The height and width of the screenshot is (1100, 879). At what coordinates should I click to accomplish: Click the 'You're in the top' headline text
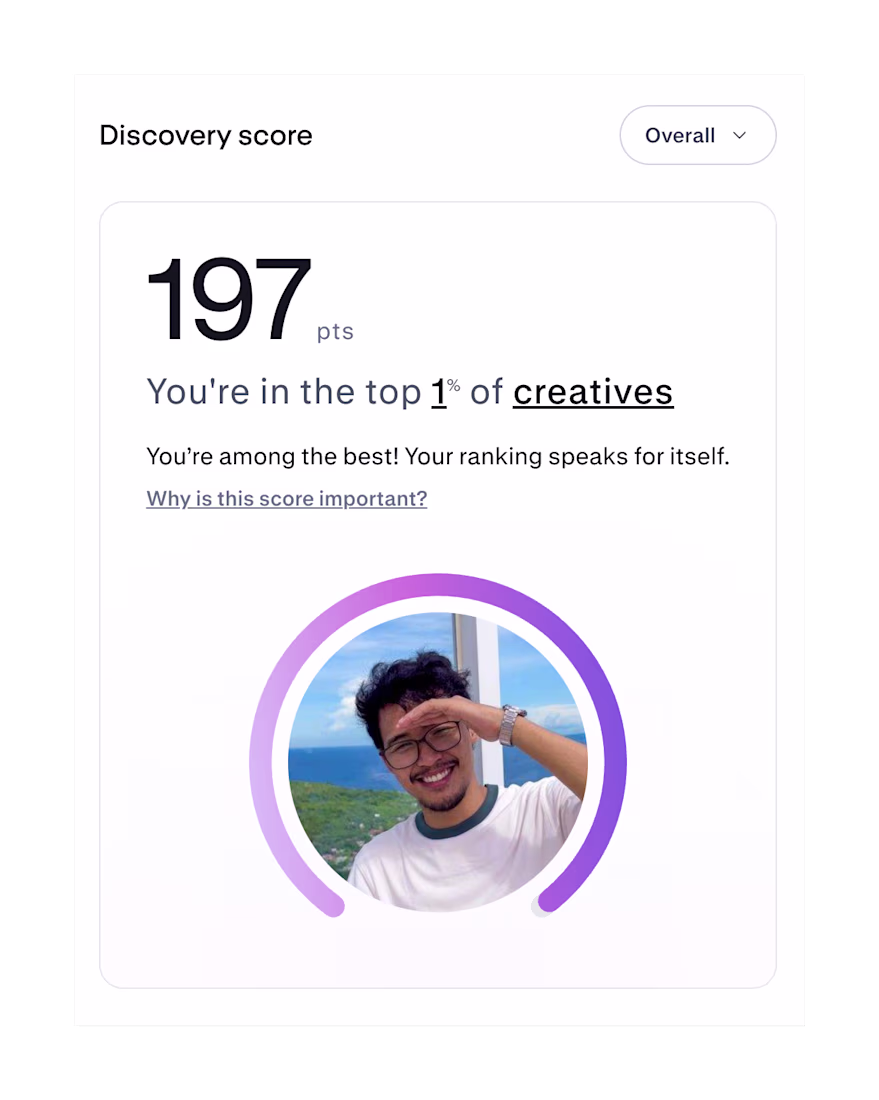tap(283, 392)
